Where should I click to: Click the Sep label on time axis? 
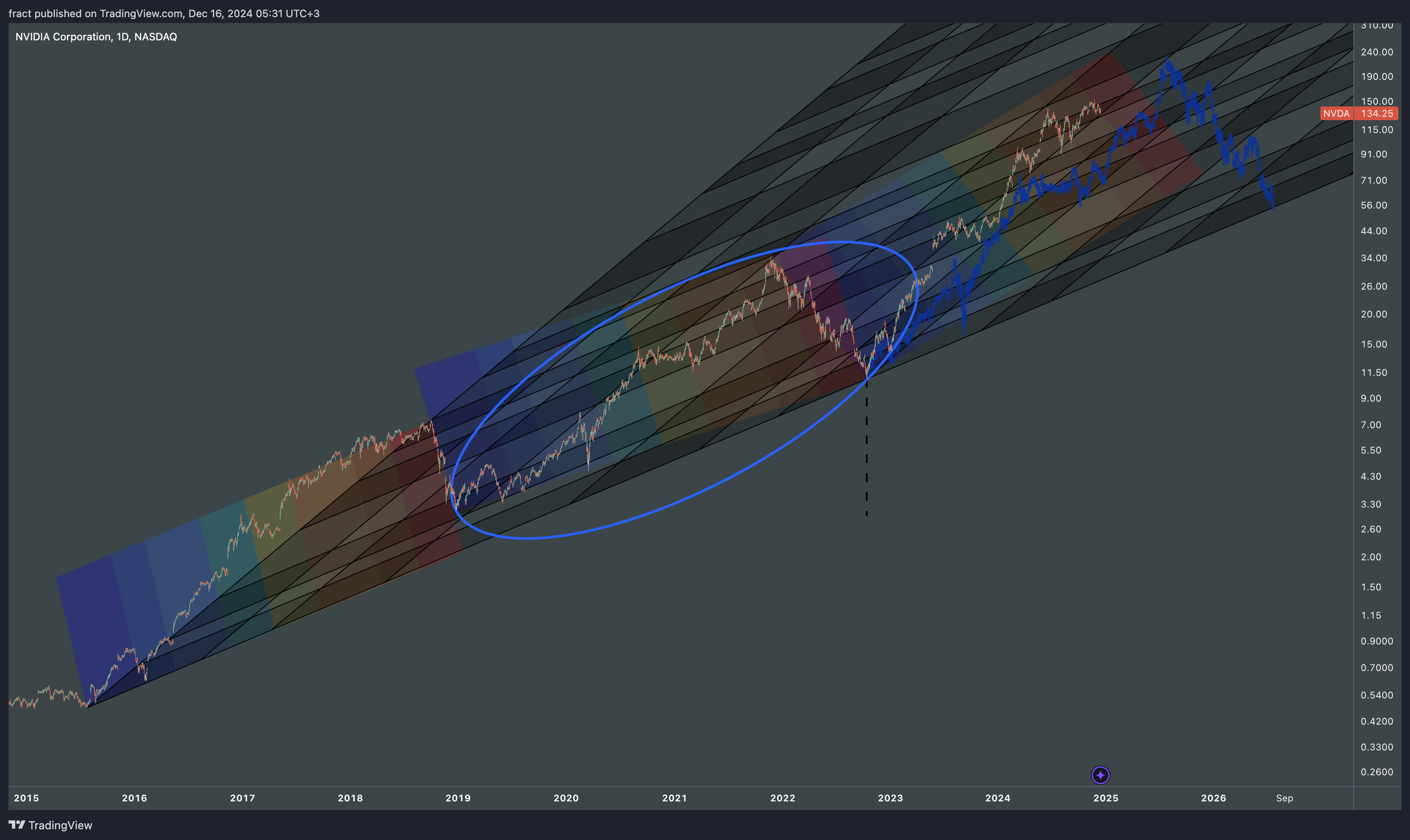click(1284, 798)
